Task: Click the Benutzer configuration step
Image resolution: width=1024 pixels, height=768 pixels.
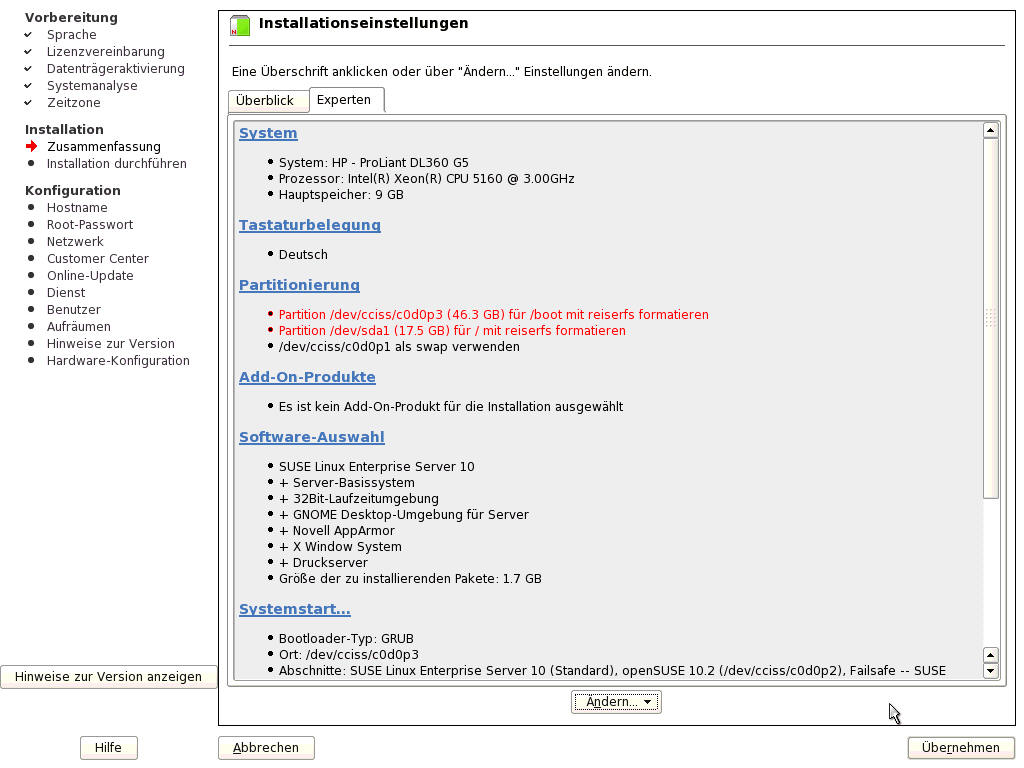Action: (74, 310)
